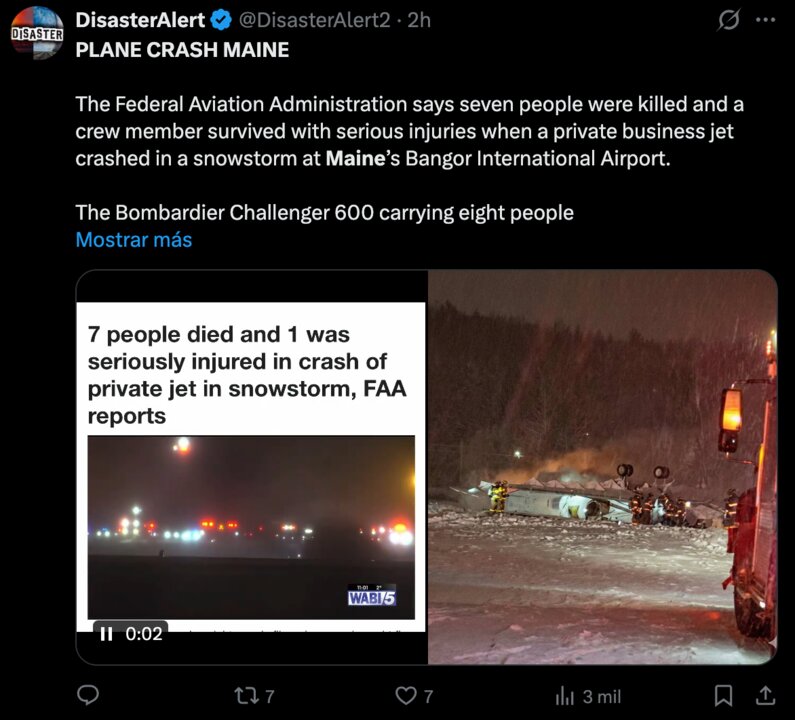Click the reply speech bubble icon
This screenshot has height=720, width=795.
(x=89, y=695)
